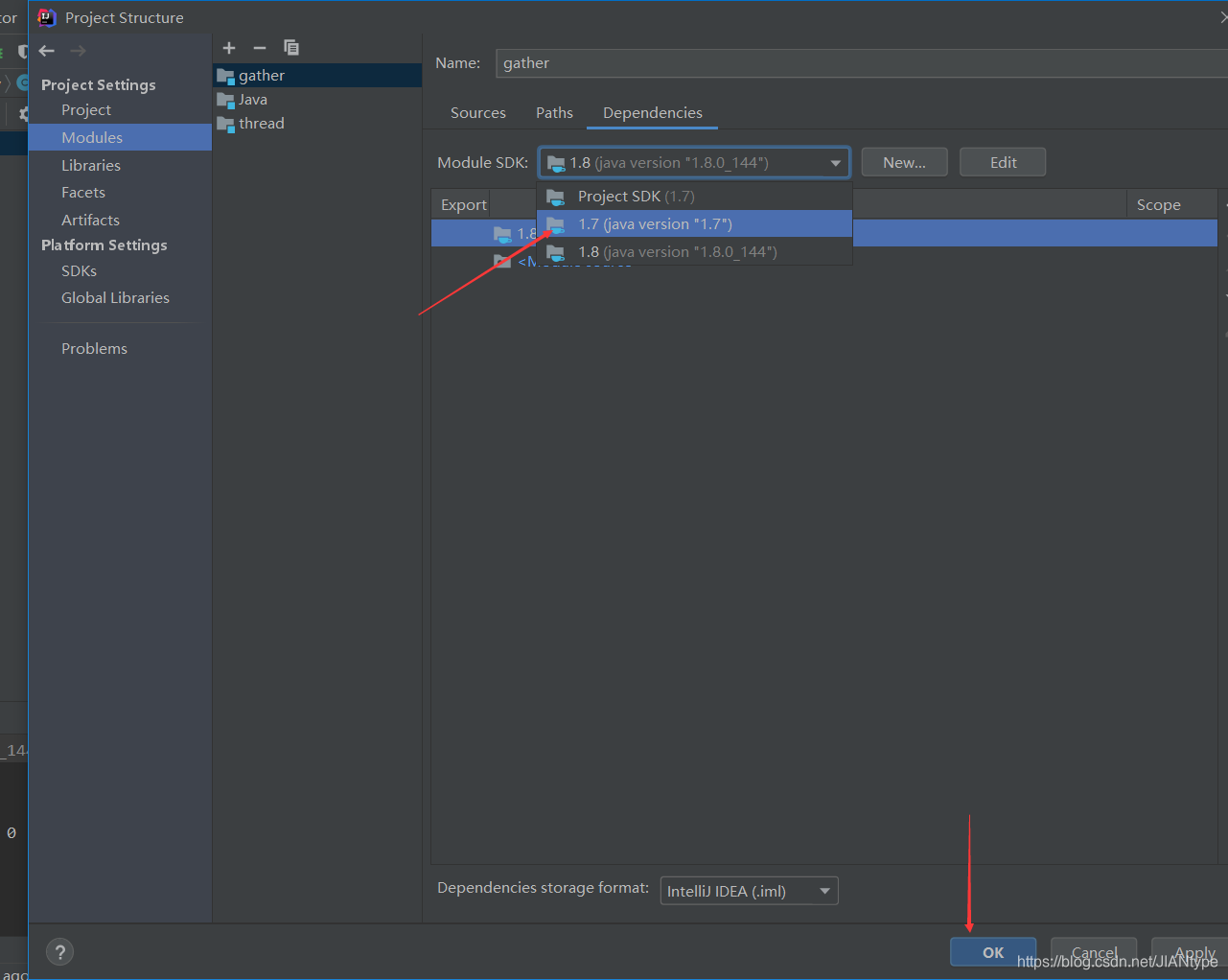Click the Project Settings section heading
This screenshot has width=1228, height=980.
(x=98, y=85)
